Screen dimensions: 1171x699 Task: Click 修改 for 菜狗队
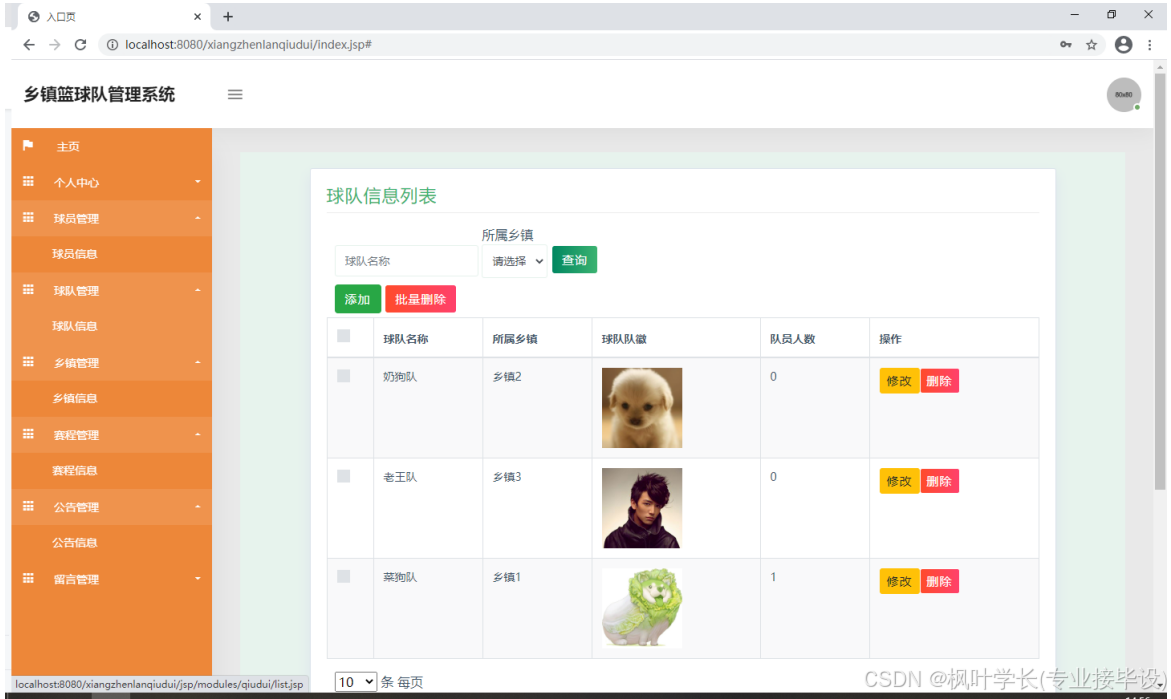click(899, 581)
